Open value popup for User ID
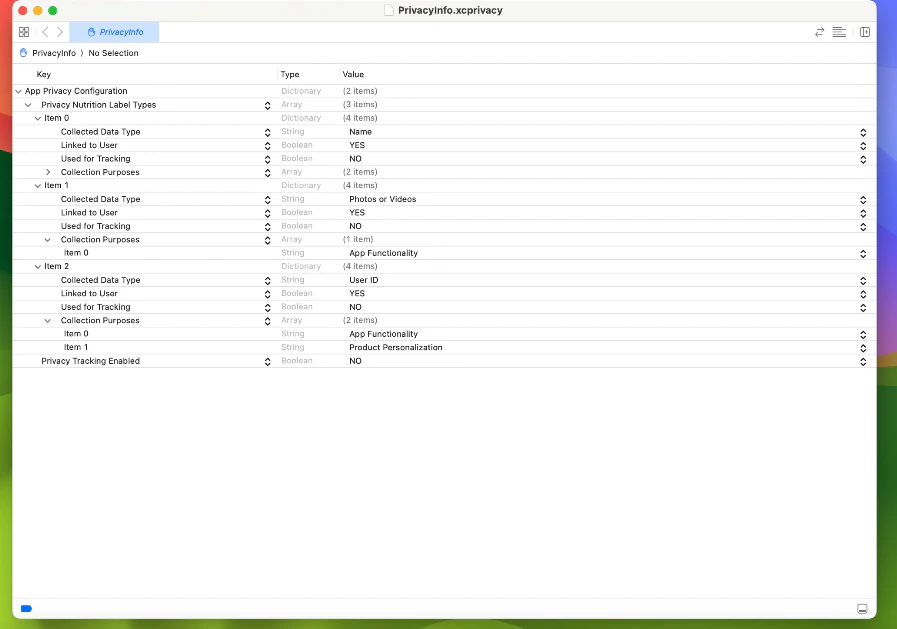The image size is (897, 629). 863,281
